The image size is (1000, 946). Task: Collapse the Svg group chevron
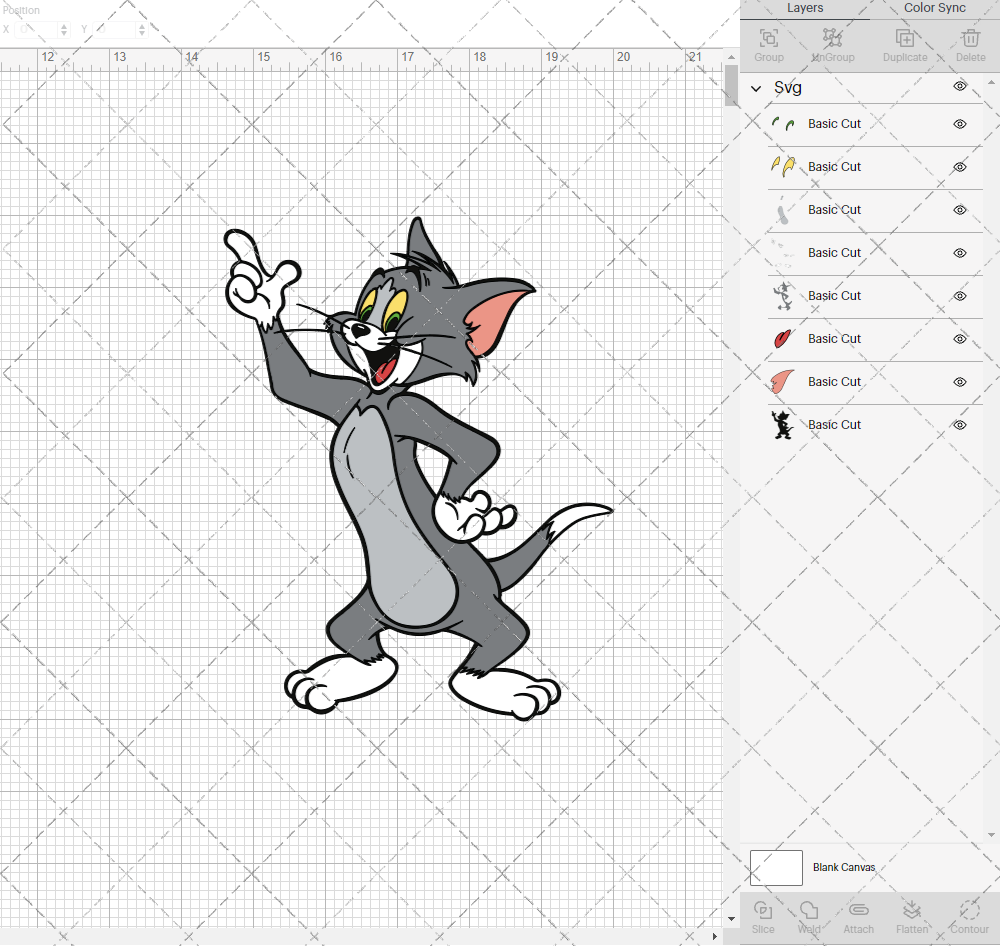coord(756,89)
